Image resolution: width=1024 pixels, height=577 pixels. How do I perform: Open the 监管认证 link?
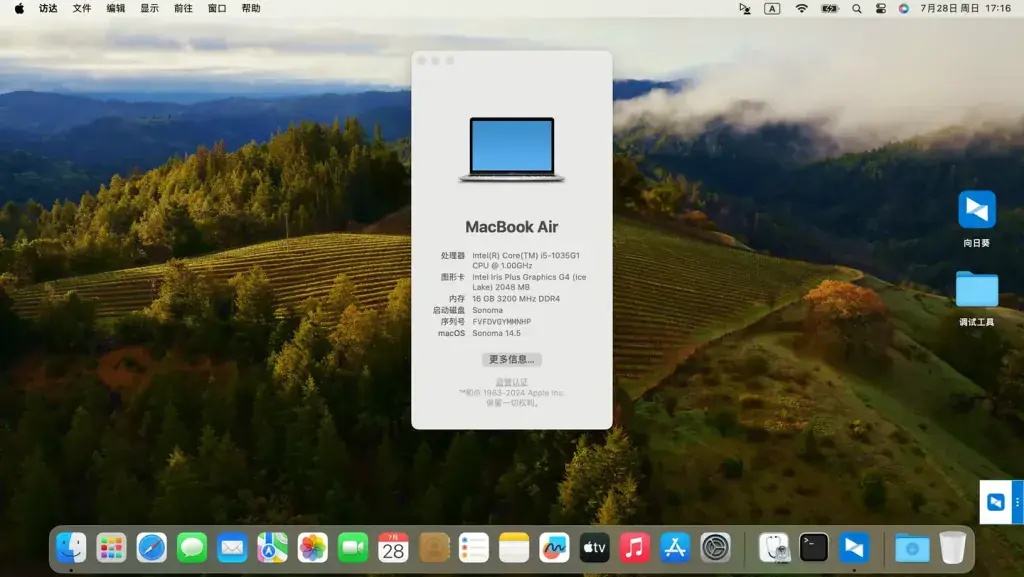pos(511,382)
